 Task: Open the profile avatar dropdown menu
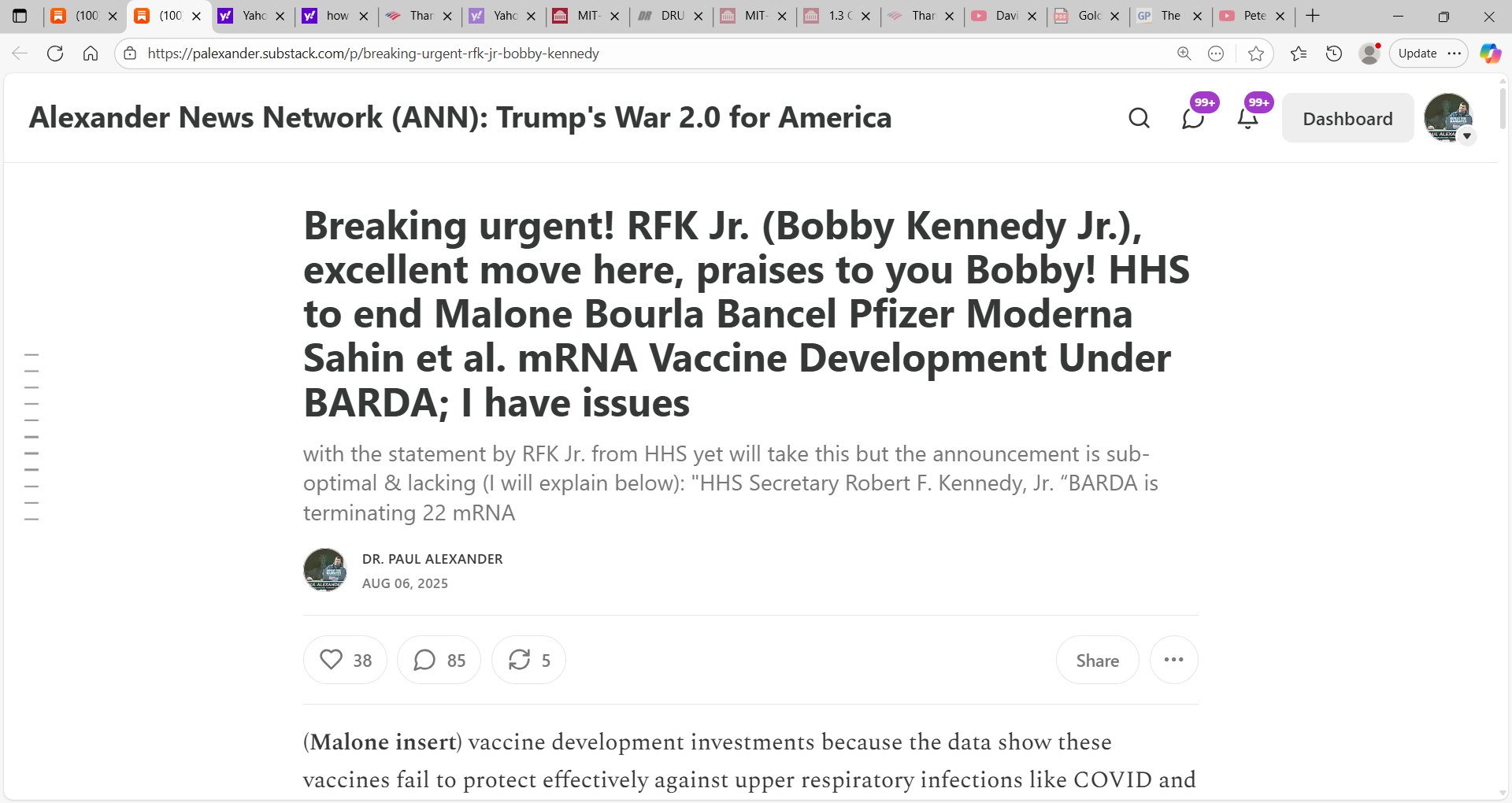(x=1467, y=136)
